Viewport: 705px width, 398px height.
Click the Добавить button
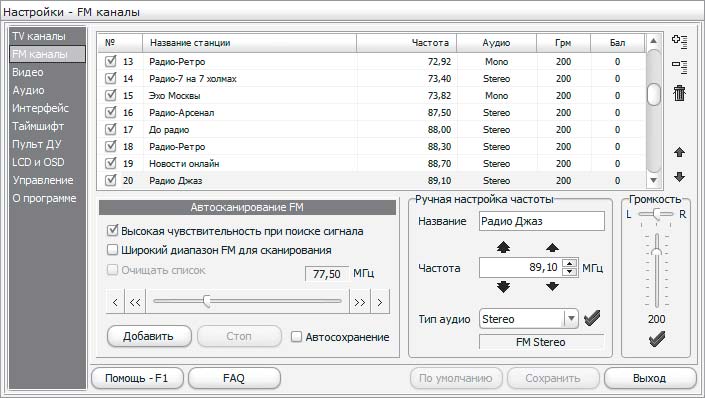pyautogui.click(x=149, y=336)
